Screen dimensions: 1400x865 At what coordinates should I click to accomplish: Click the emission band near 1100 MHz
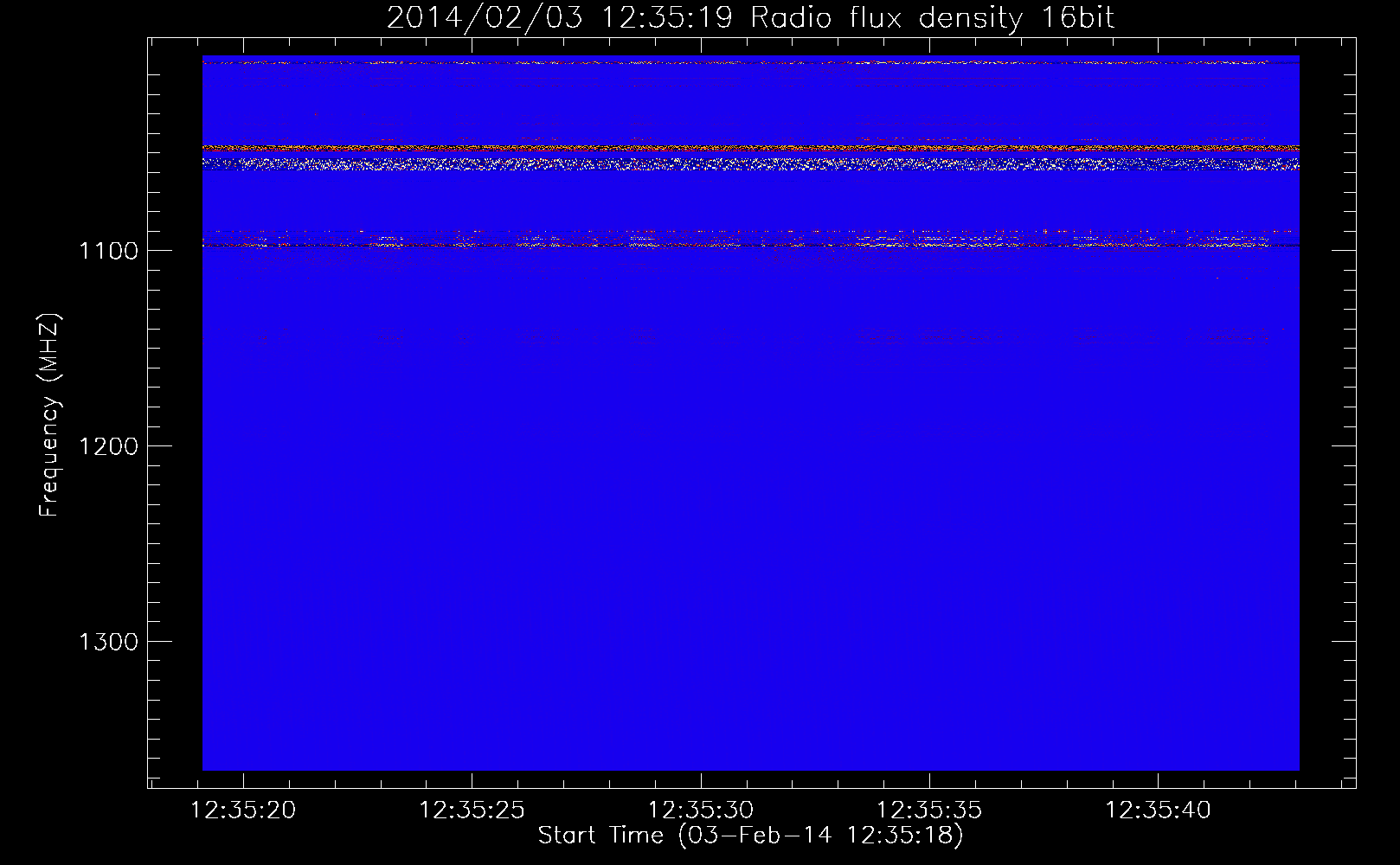coord(750,240)
